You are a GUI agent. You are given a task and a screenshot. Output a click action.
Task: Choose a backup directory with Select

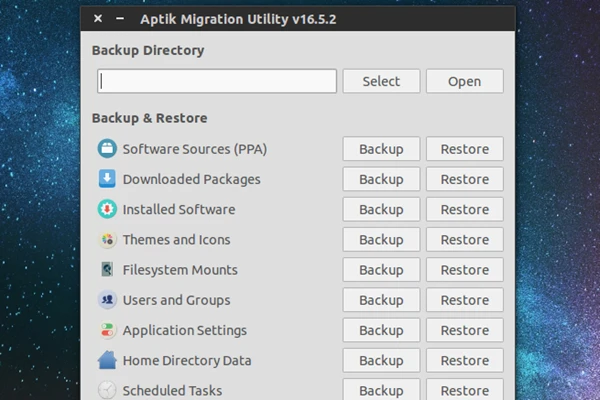point(381,81)
